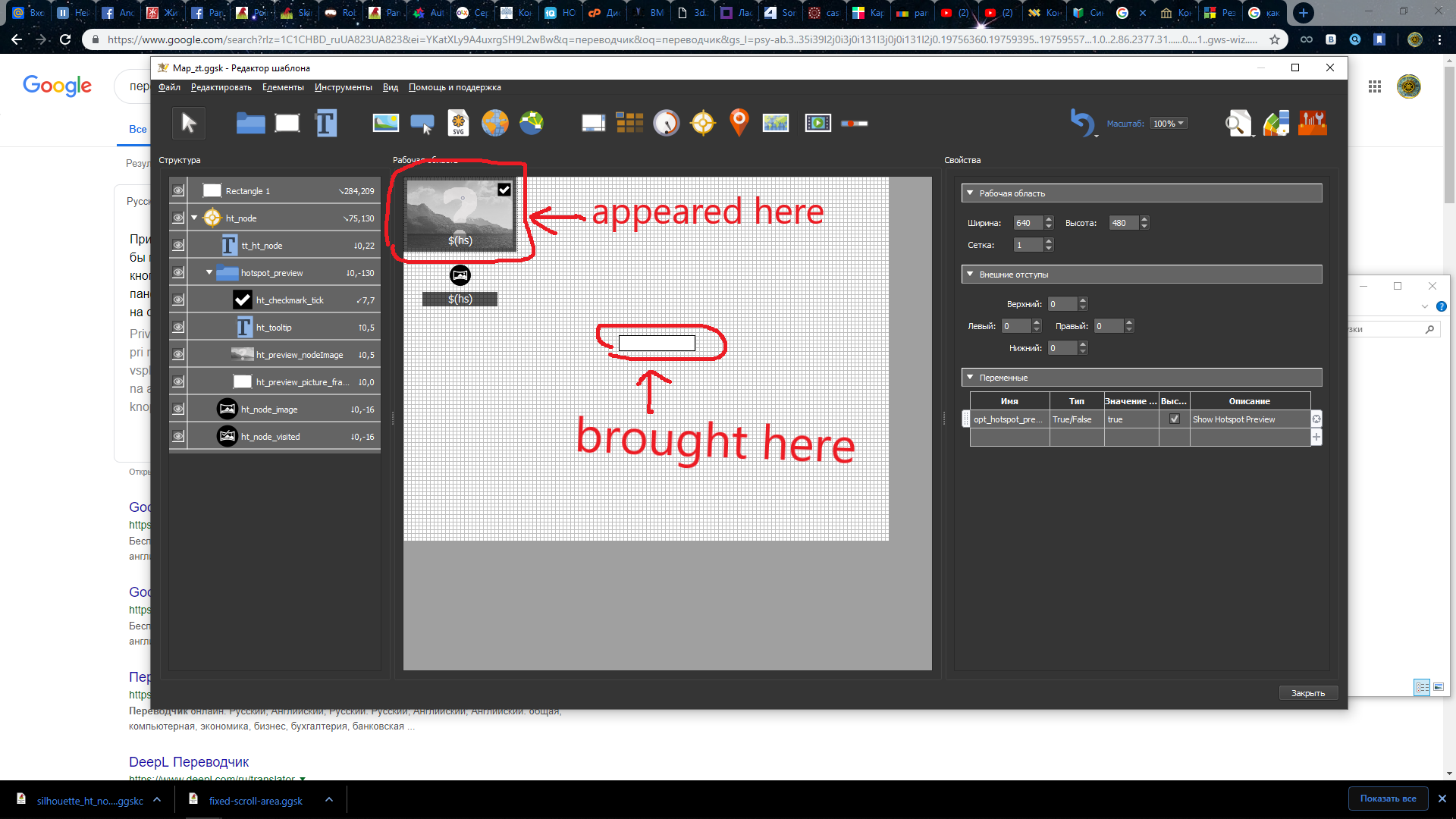Increase the Высота height stepper
This screenshot has width=1456, height=819.
1144,219
